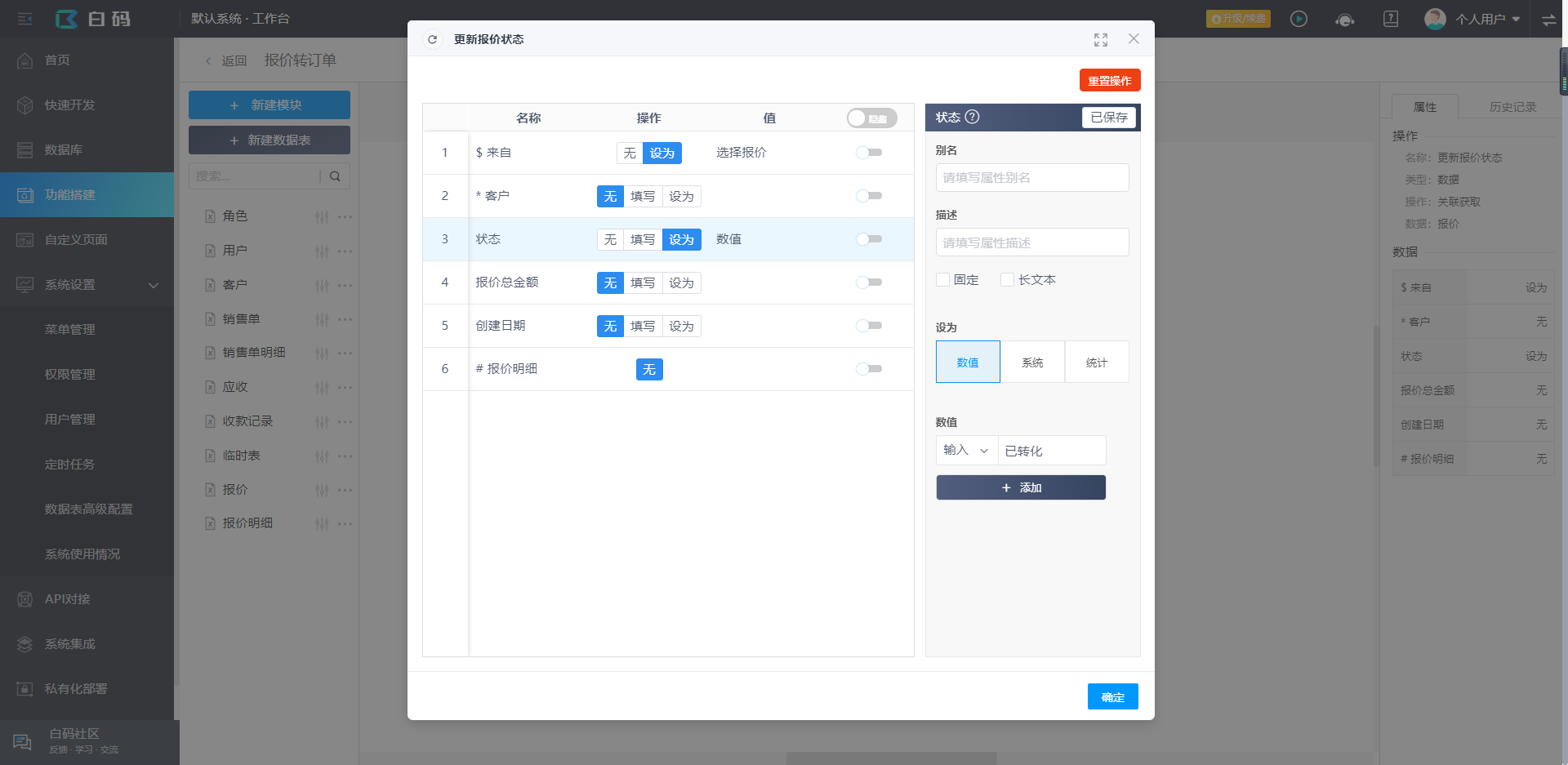Open 功能搭建 in the sidebar
The image size is (1568, 765).
(87, 194)
